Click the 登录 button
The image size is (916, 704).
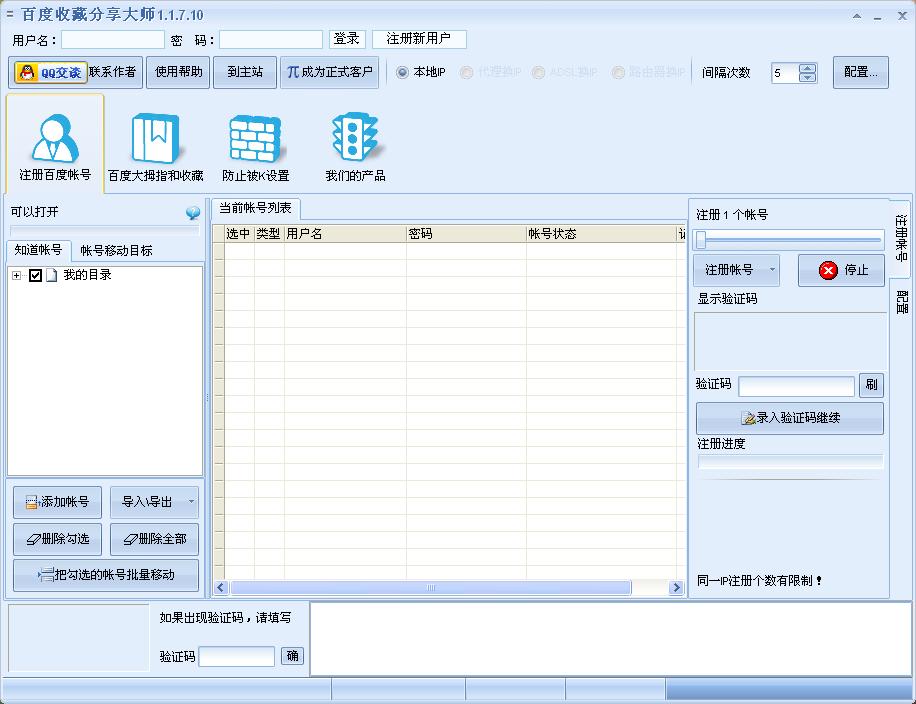pos(347,39)
